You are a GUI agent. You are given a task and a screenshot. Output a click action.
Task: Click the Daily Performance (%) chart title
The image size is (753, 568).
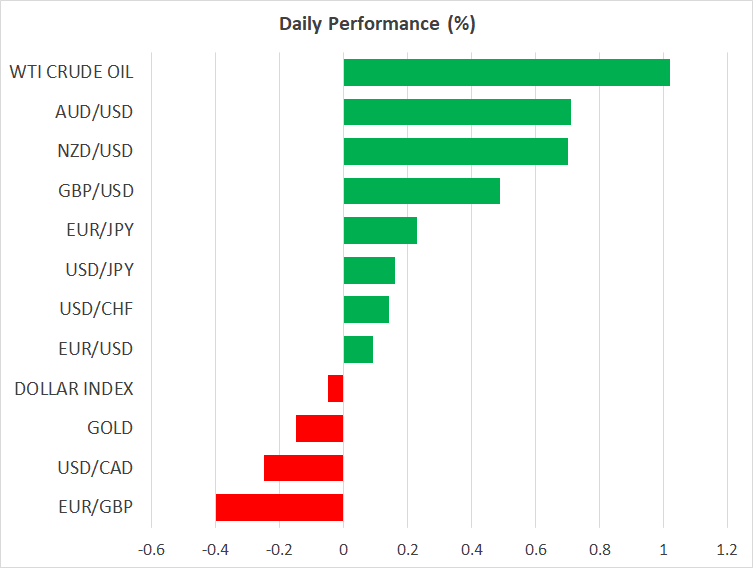[376, 24]
